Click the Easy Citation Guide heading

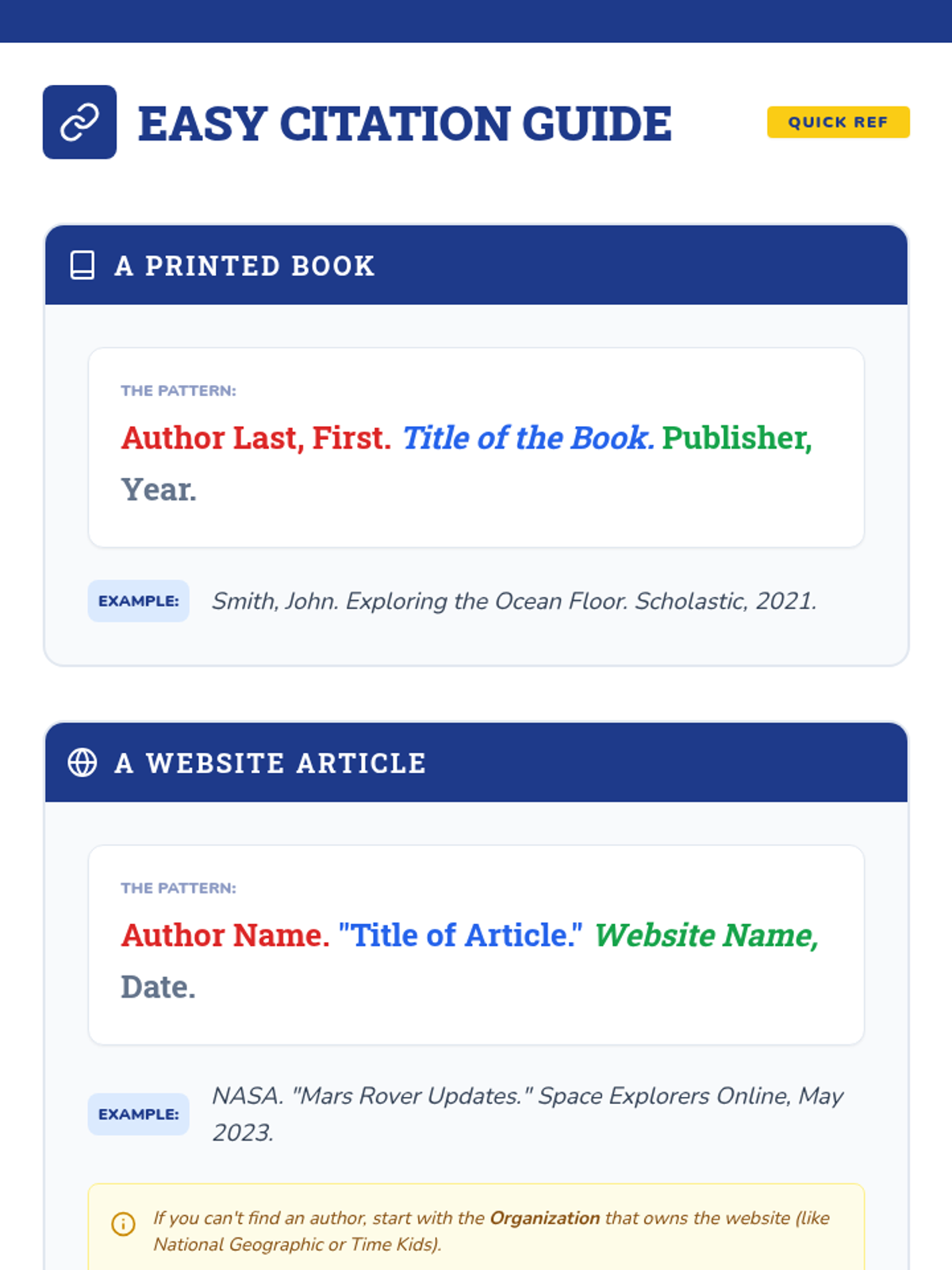405,124
